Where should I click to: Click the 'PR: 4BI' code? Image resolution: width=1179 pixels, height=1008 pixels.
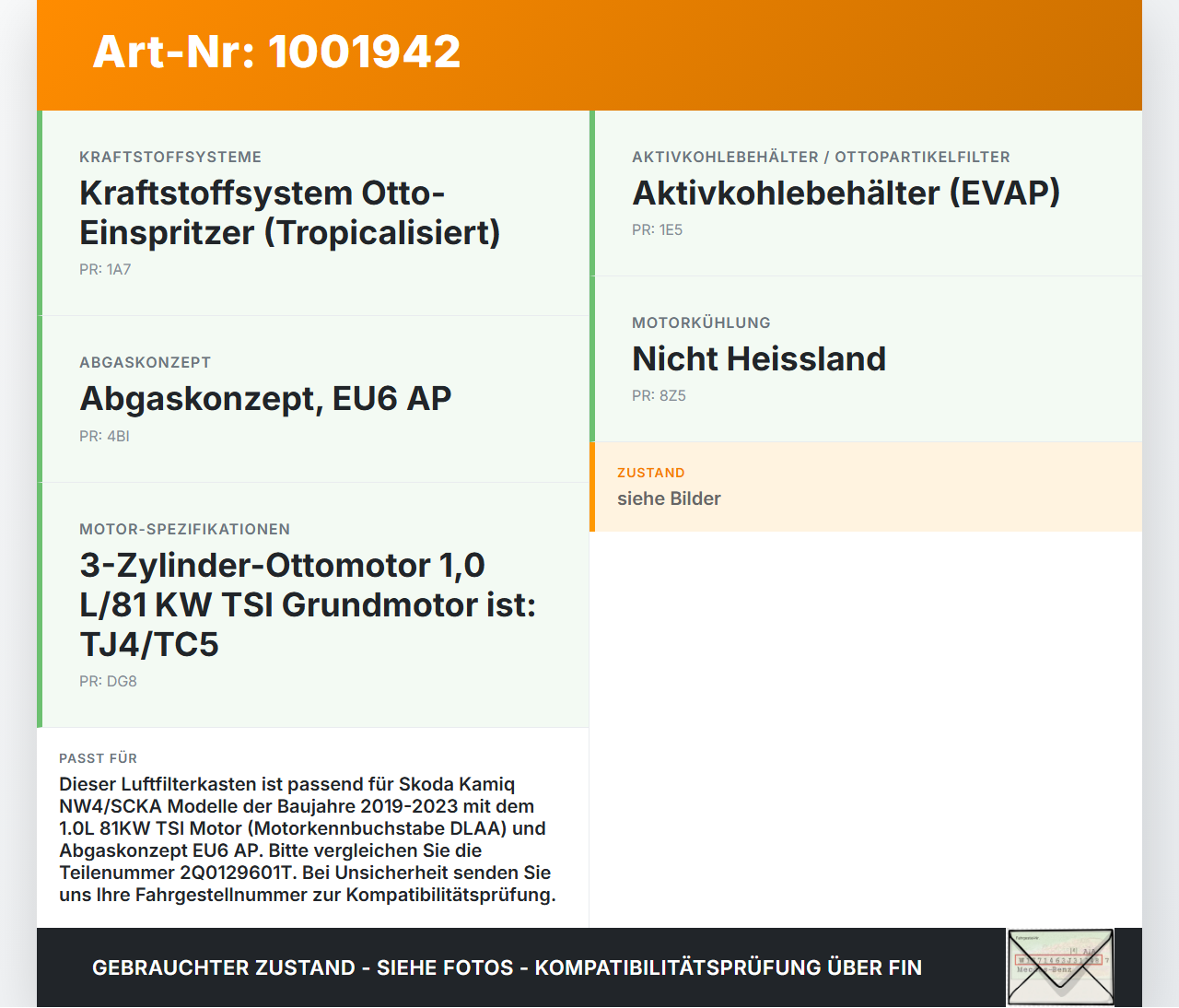pos(104,436)
